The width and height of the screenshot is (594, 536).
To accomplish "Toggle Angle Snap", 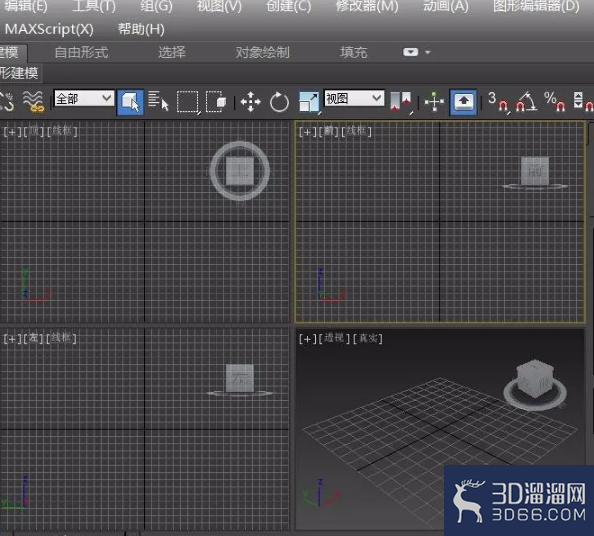I will (527, 102).
